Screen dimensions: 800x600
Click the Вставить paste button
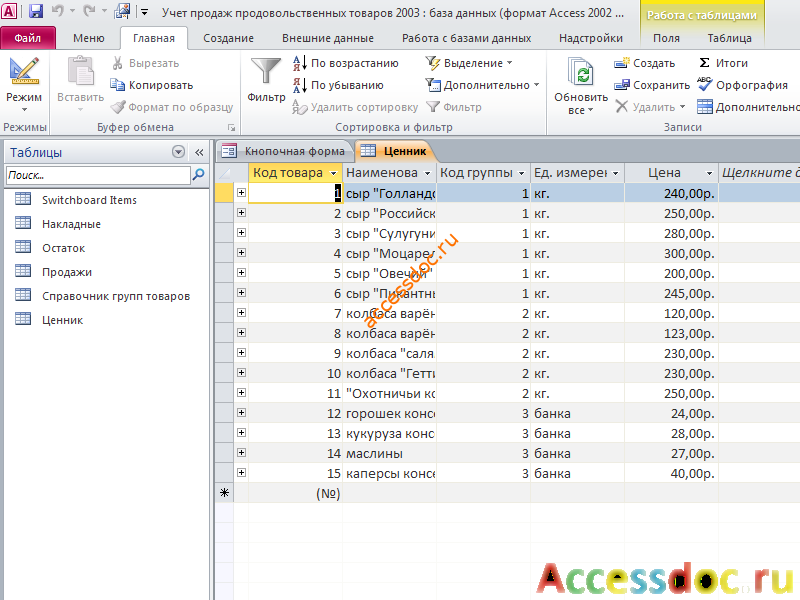coord(80,84)
